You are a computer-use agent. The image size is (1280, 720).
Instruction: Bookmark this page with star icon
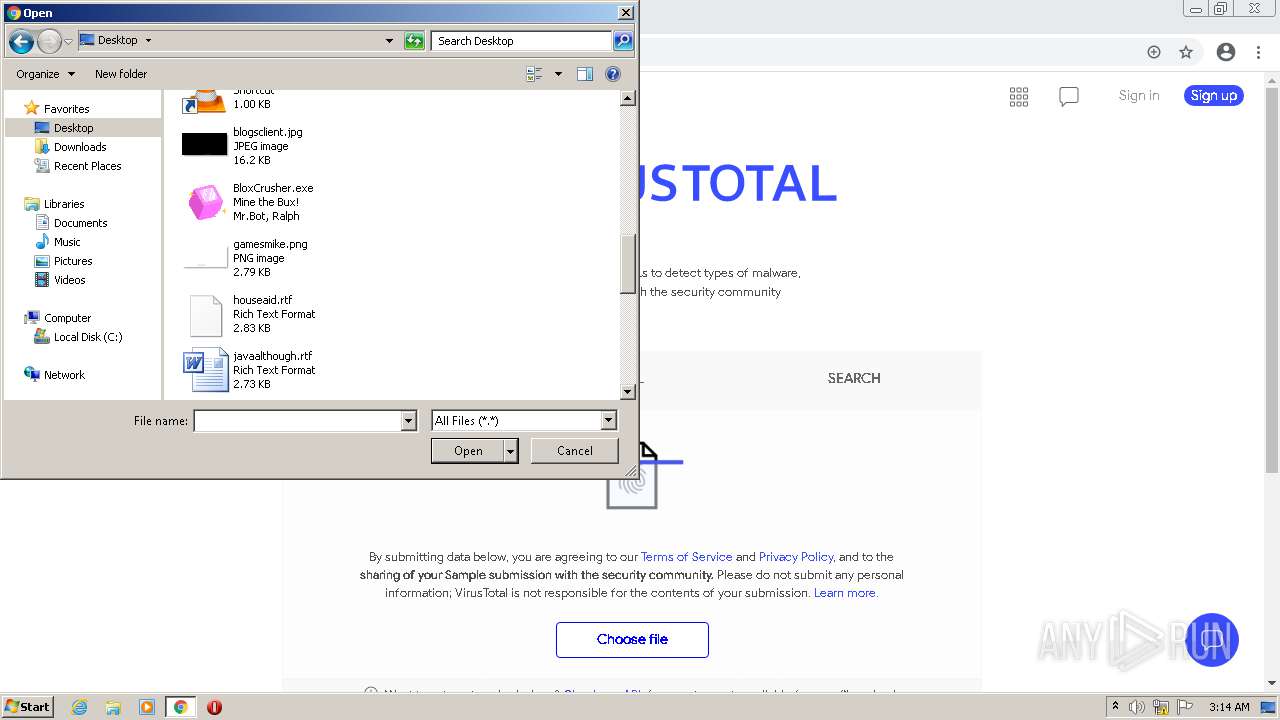click(x=1186, y=52)
